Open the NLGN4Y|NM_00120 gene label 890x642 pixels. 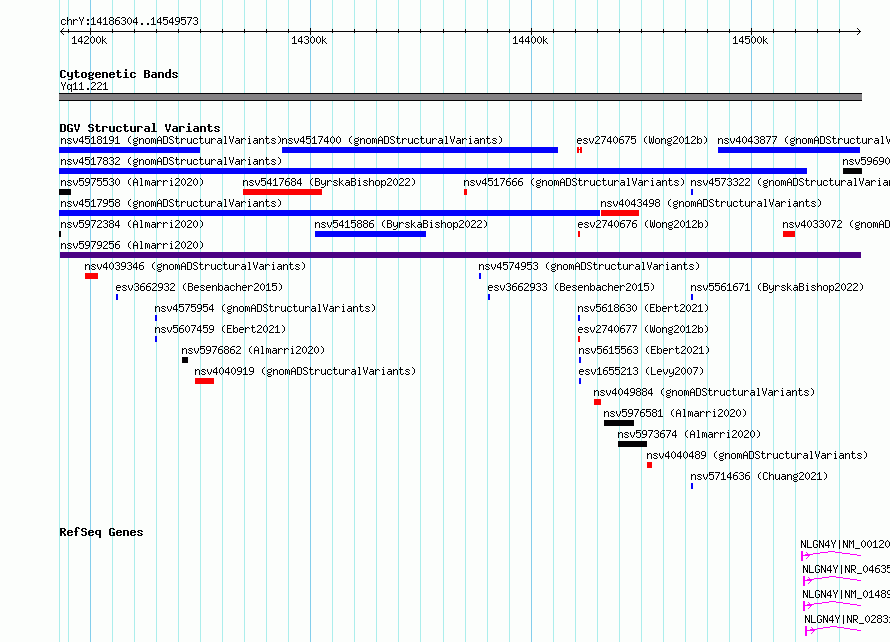click(x=845, y=544)
